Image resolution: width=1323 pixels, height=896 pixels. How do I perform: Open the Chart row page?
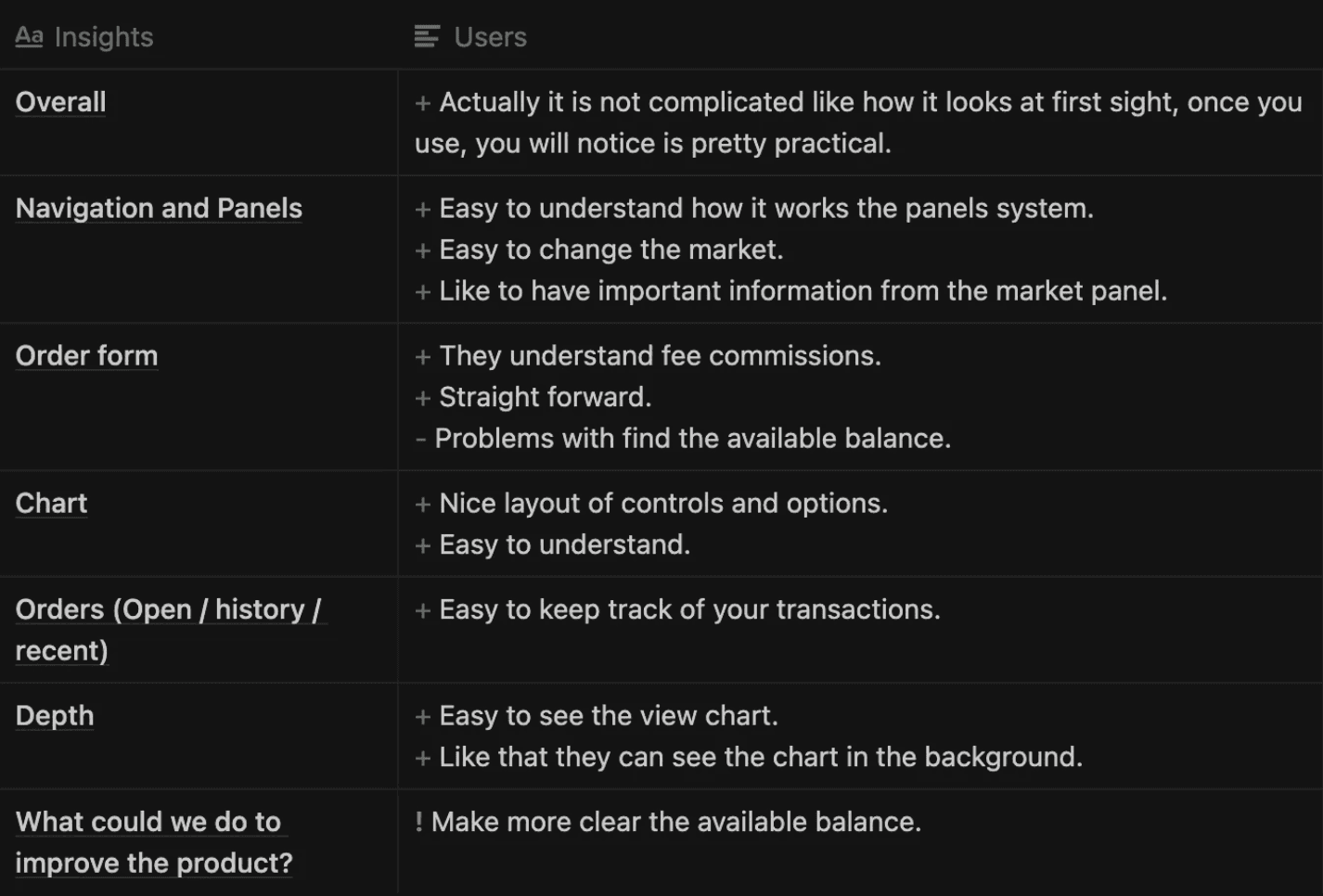[x=51, y=504]
